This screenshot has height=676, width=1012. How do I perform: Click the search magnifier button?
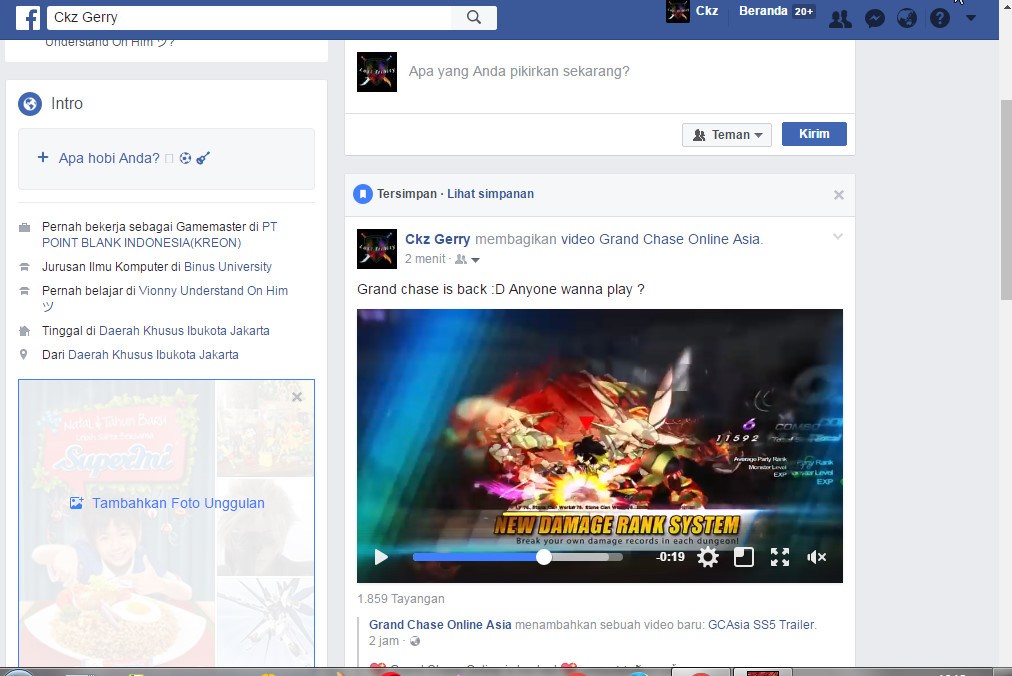coord(474,17)
